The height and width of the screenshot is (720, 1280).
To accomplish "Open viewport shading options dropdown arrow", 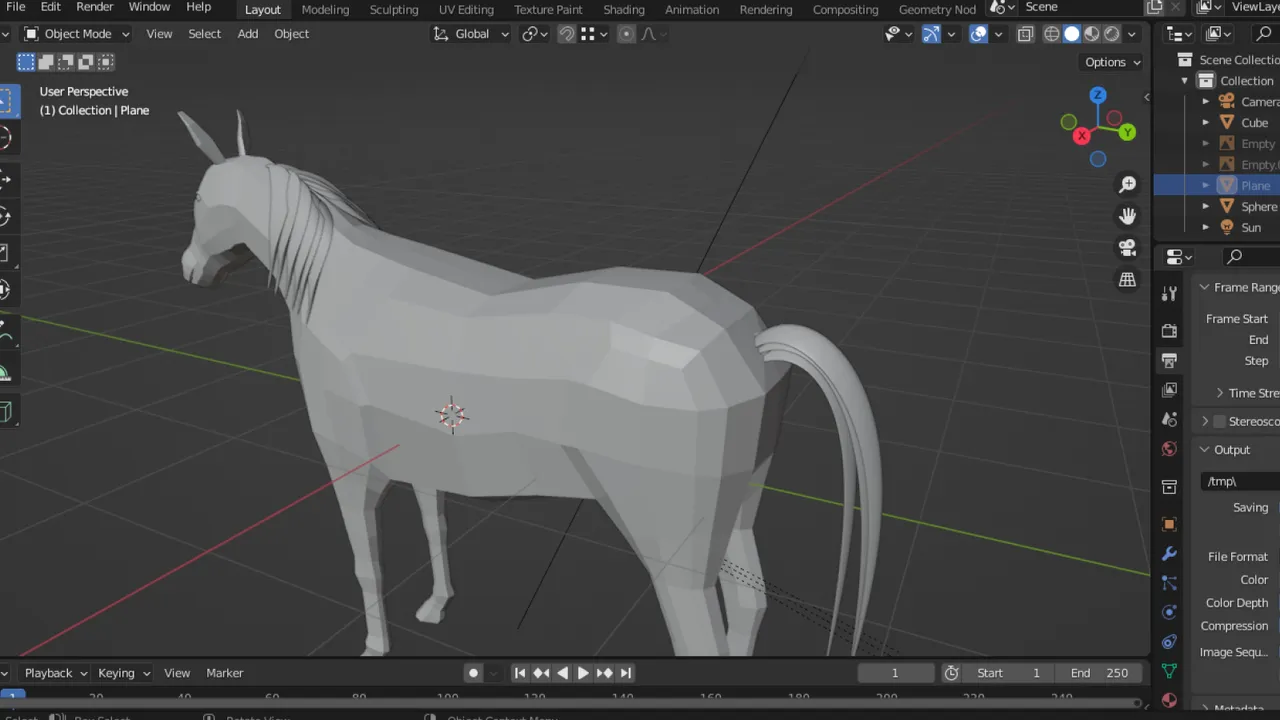I will tap(1132, 34).
